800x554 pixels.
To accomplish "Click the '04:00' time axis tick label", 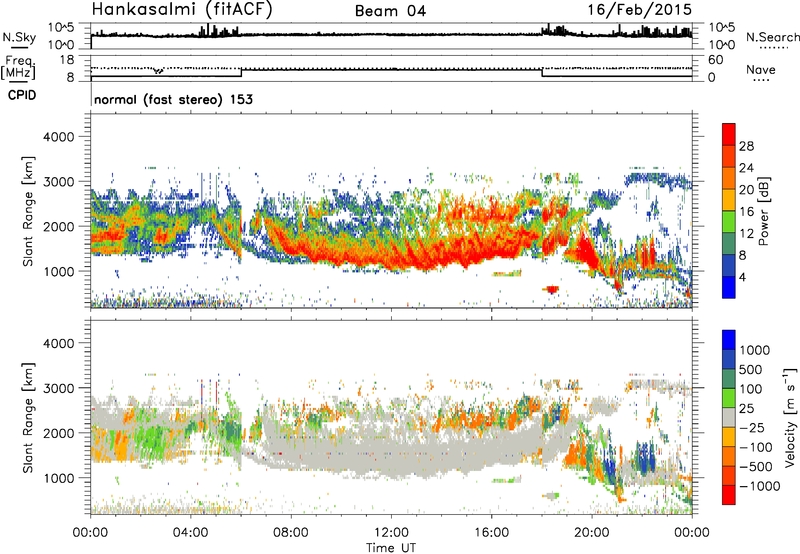I will (x=190, y=533).
